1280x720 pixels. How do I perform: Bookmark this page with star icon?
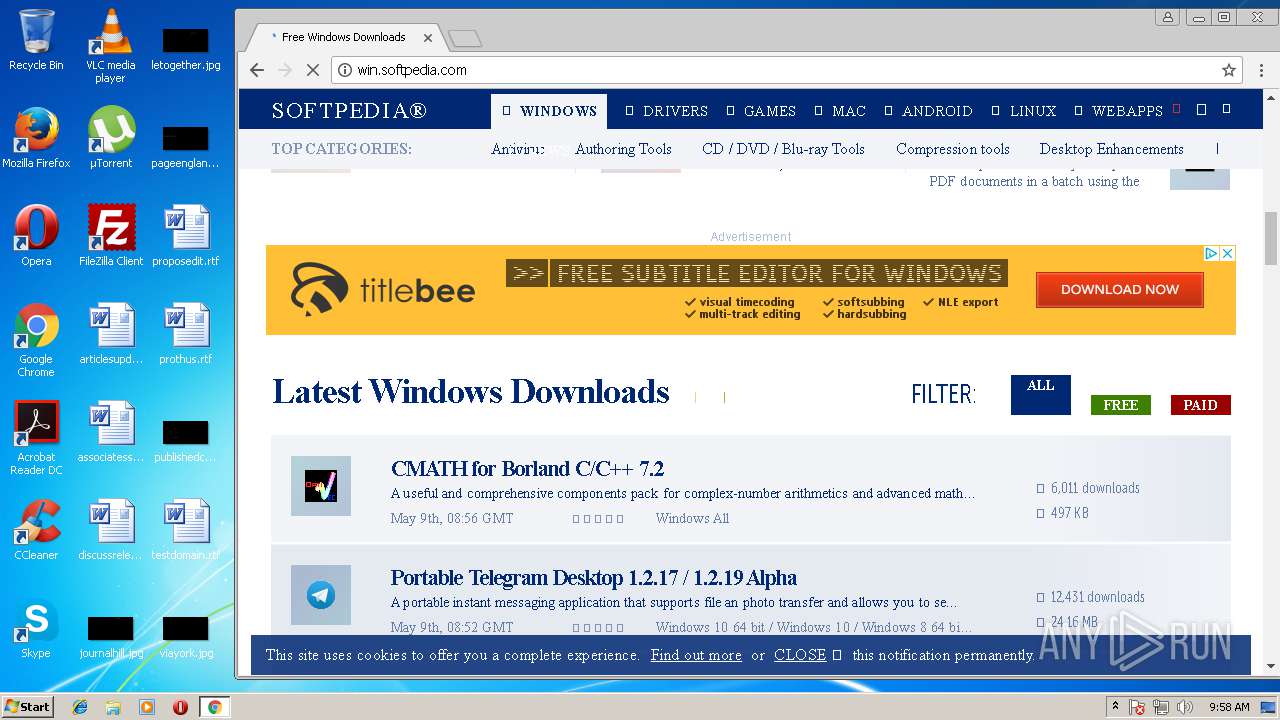point(1229,70)
